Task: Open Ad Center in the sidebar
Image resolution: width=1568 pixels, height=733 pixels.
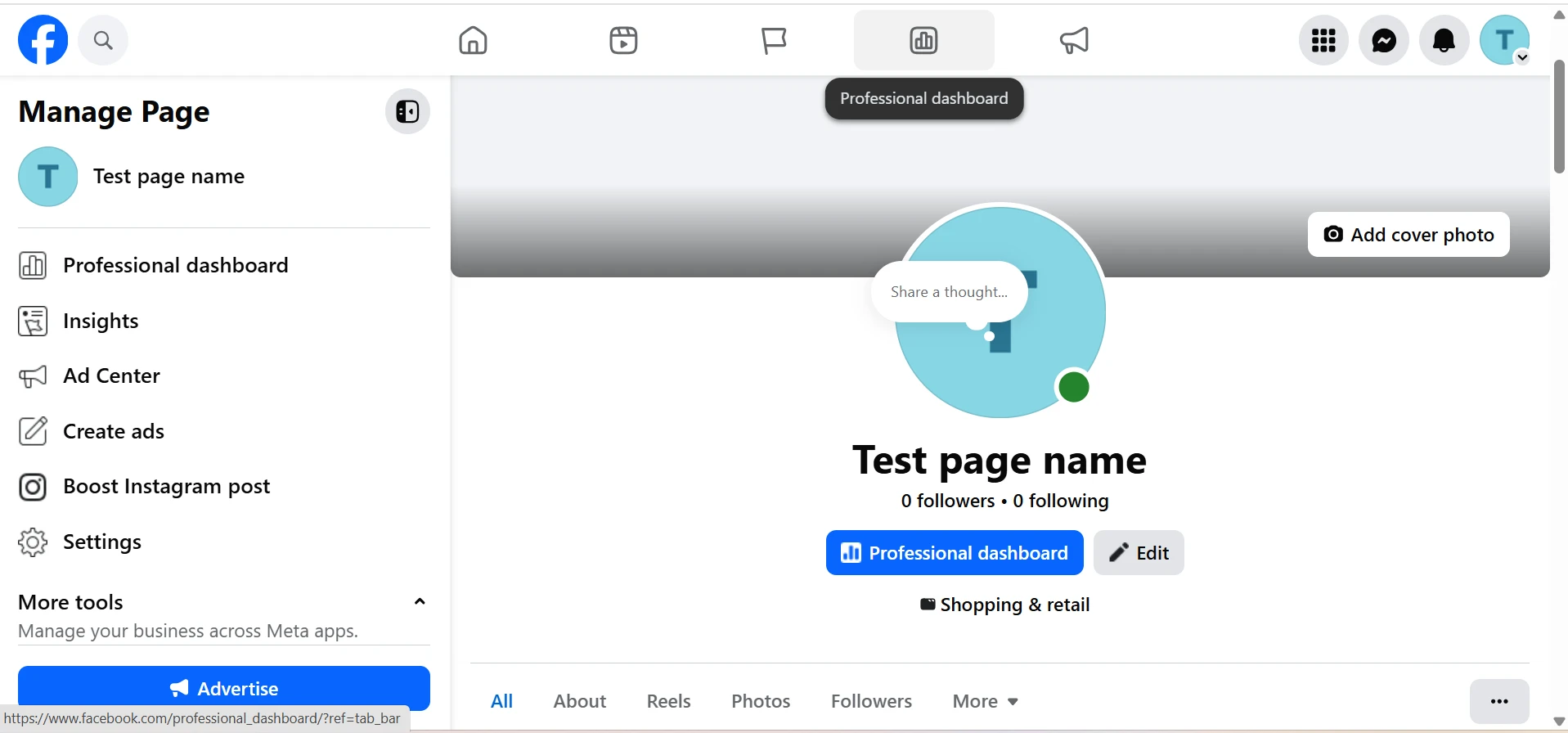Action: tap(223, 375)
